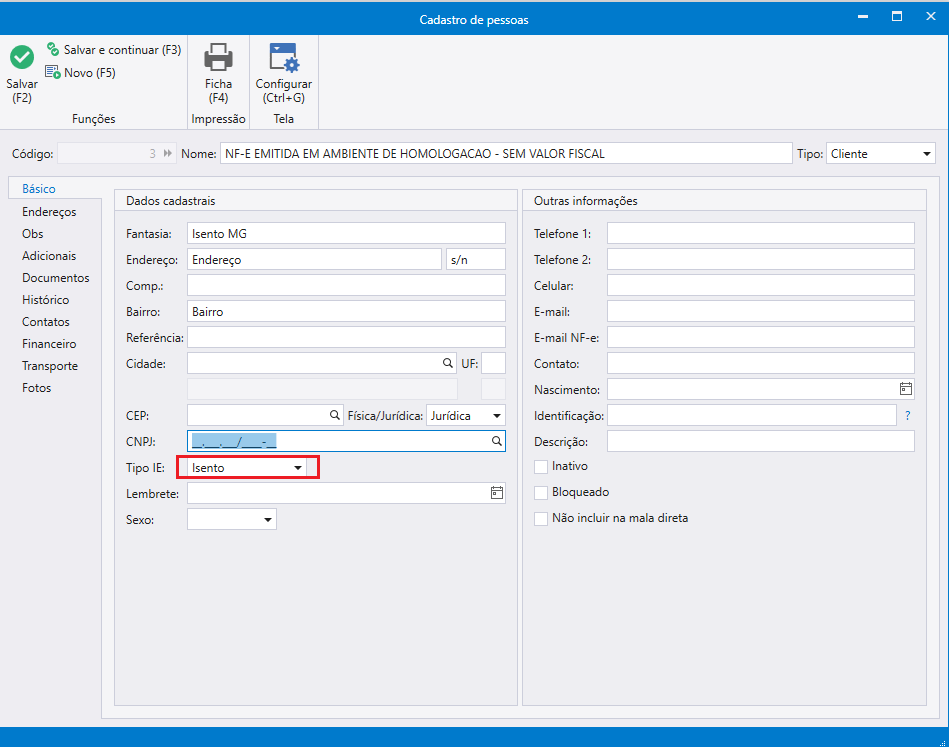Click the Referência input field
This screenshot has height=747, width=949.
point(346,338)
